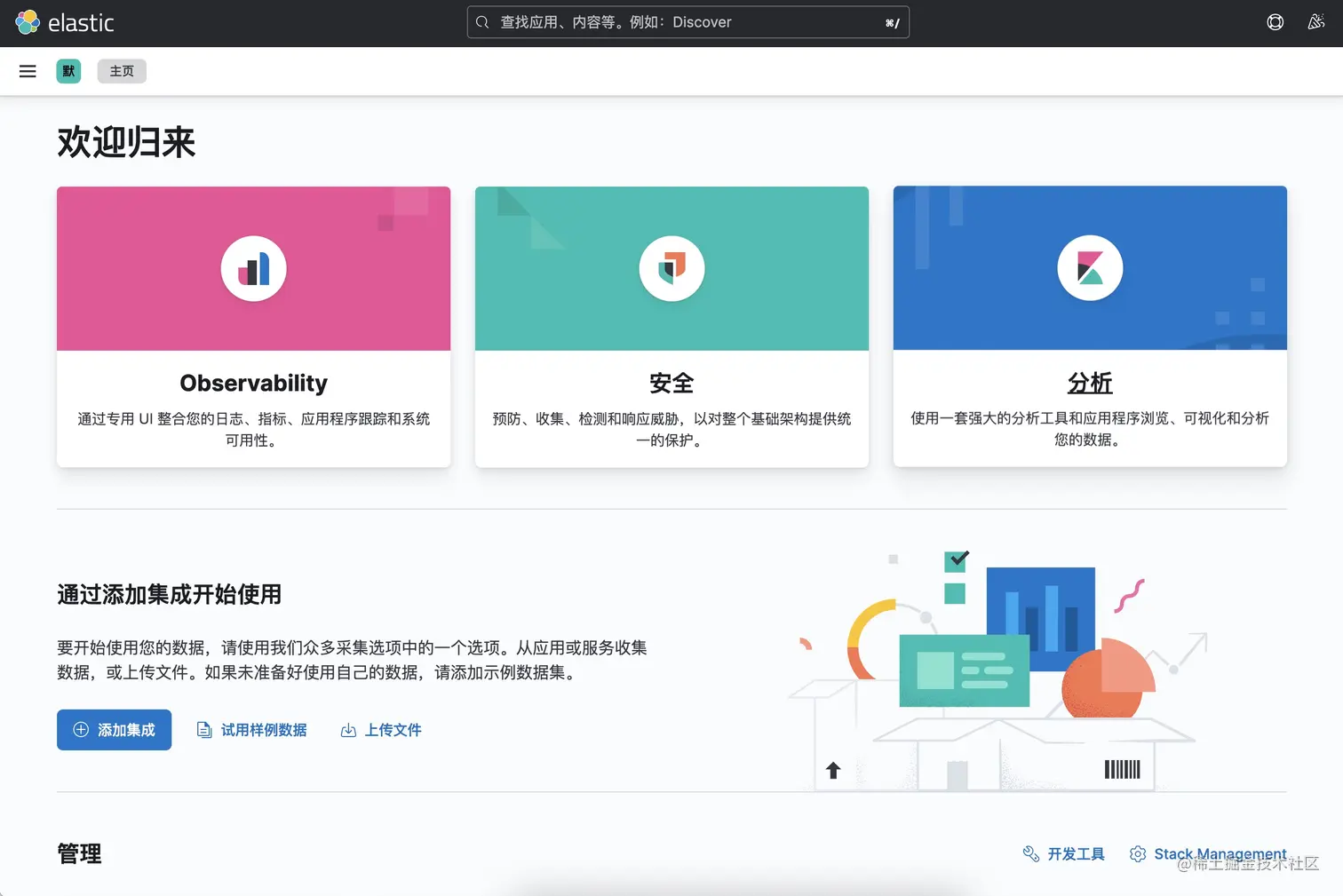Open the Observability card title

point(254,383)
